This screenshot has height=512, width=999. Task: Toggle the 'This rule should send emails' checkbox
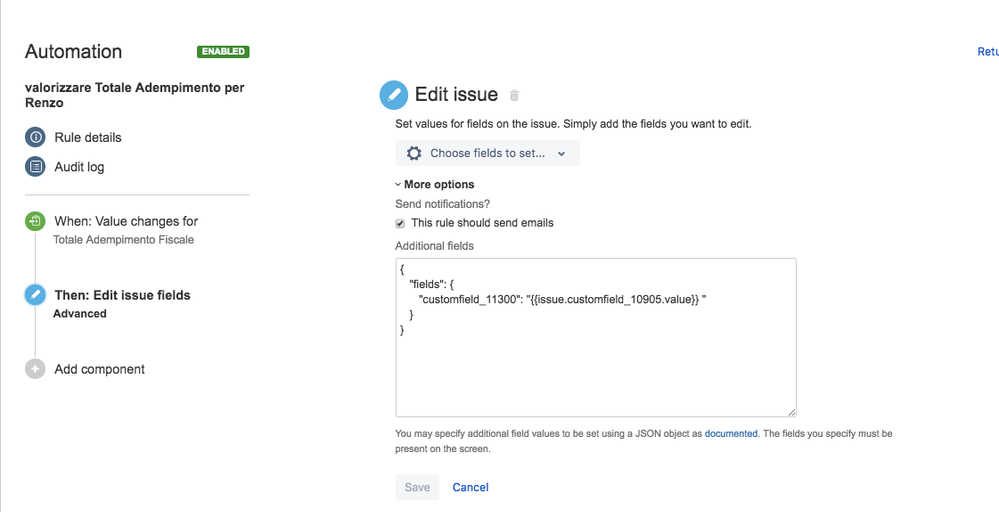click(x=401, y=223)
